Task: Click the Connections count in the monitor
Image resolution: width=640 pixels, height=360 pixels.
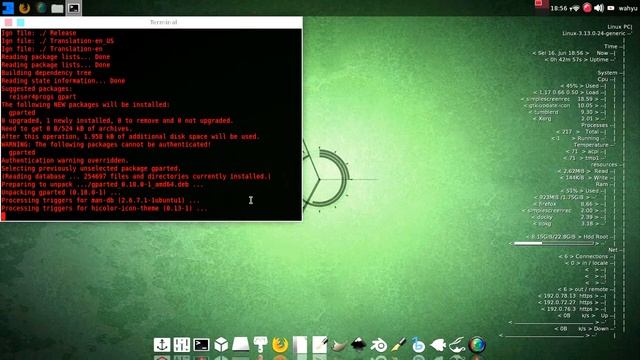Action: tap(583, 256)
